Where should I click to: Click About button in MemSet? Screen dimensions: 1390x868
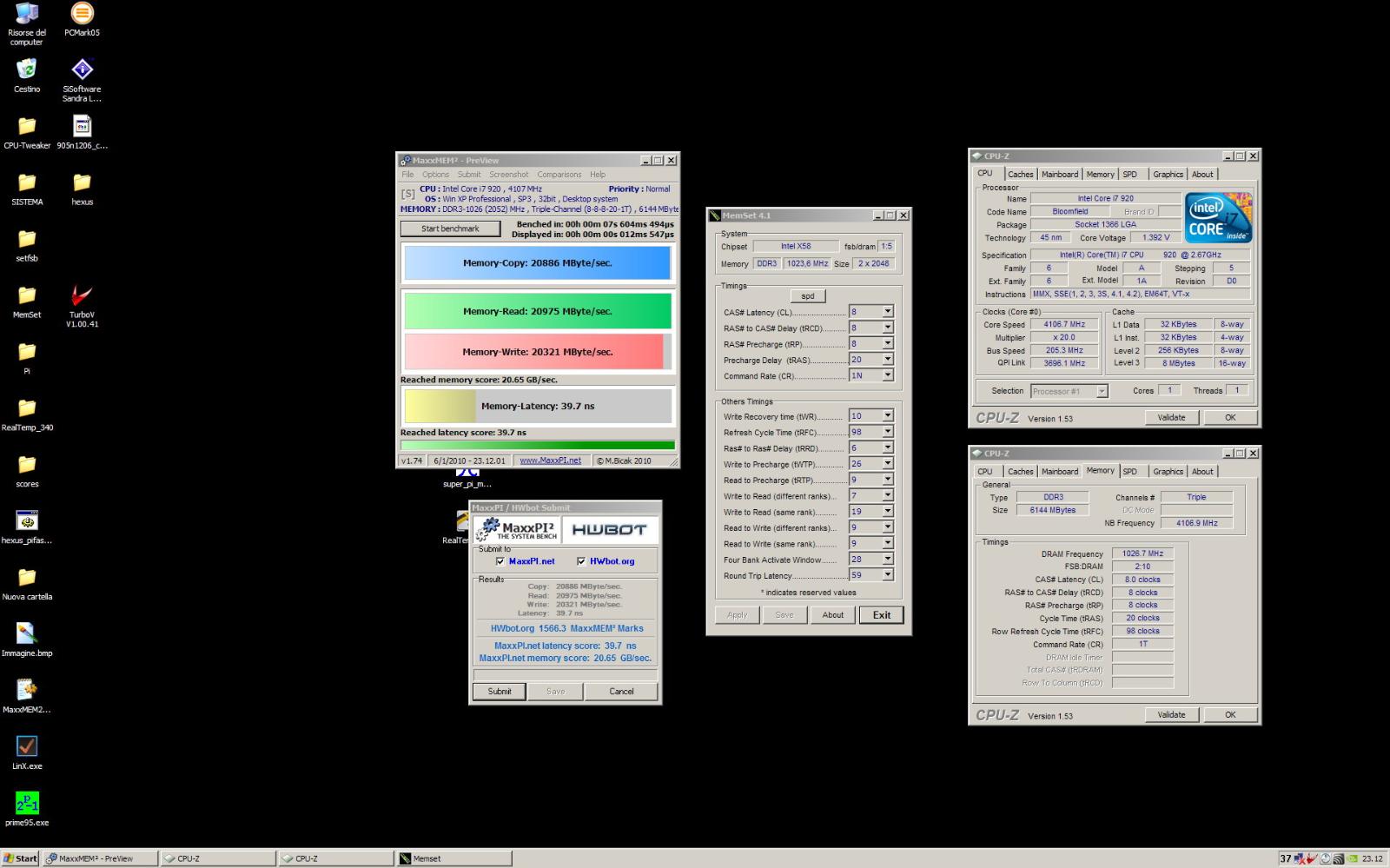[x=832, y=615]
